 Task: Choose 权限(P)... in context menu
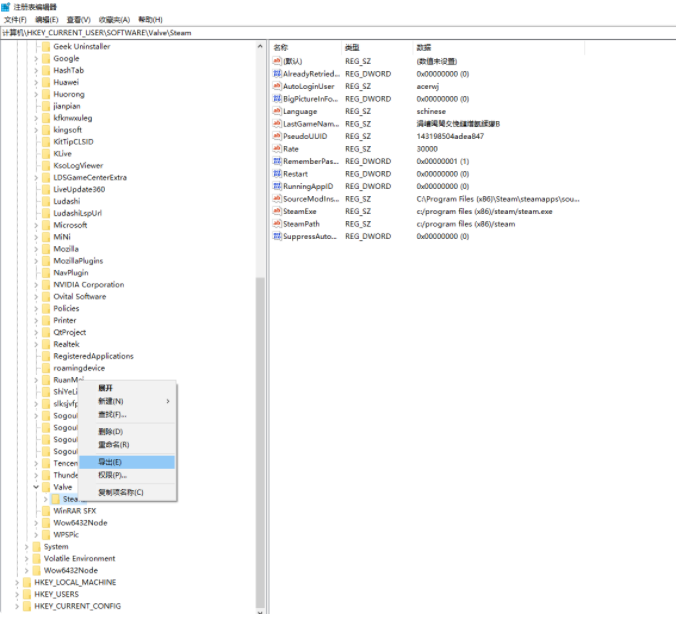click(127, 475)
